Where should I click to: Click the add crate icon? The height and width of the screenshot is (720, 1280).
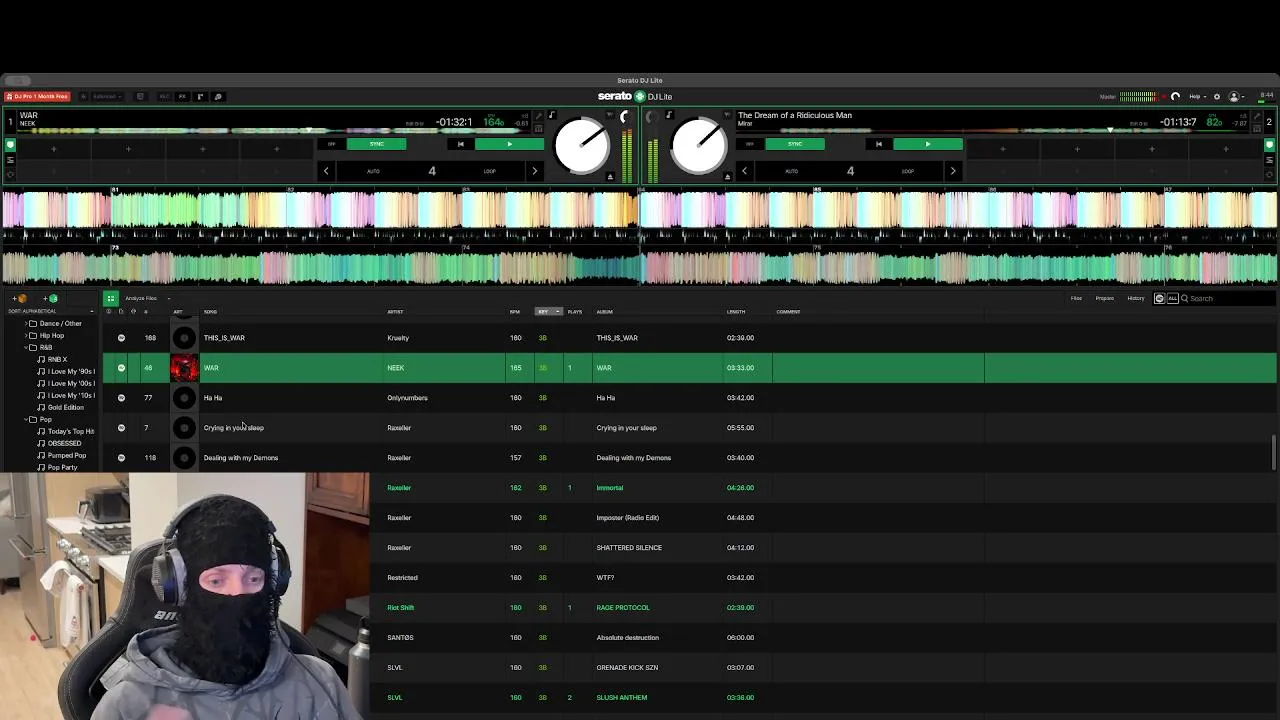[20, 298]
